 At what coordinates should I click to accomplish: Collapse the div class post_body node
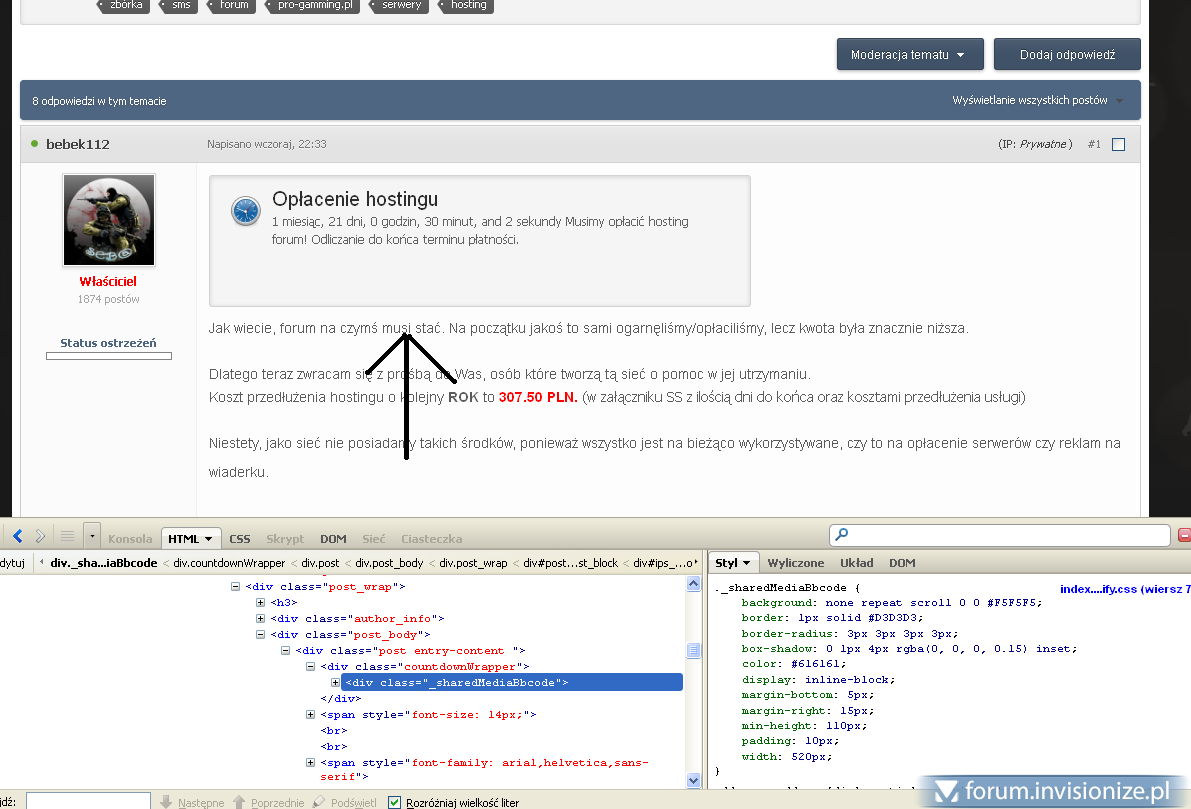(x=261, y=634)
